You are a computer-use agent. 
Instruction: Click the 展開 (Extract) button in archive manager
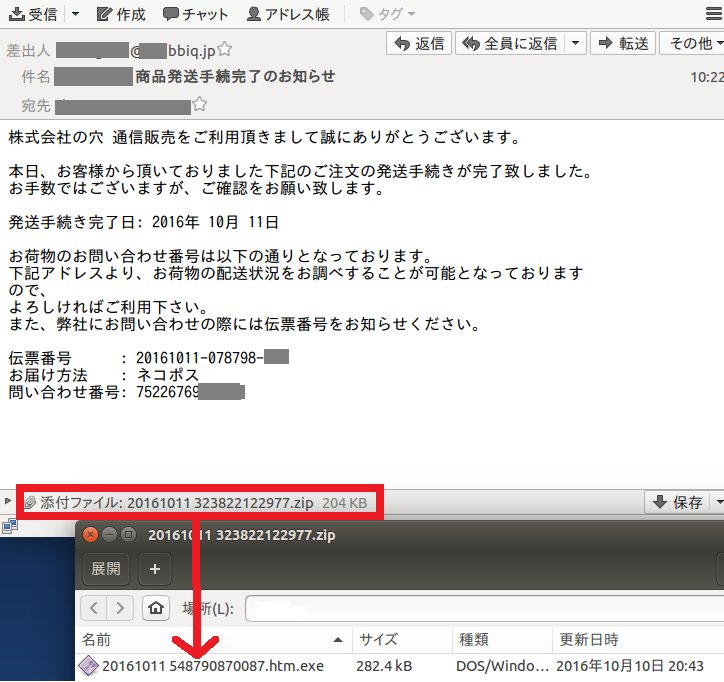click(x=106, y=568)
